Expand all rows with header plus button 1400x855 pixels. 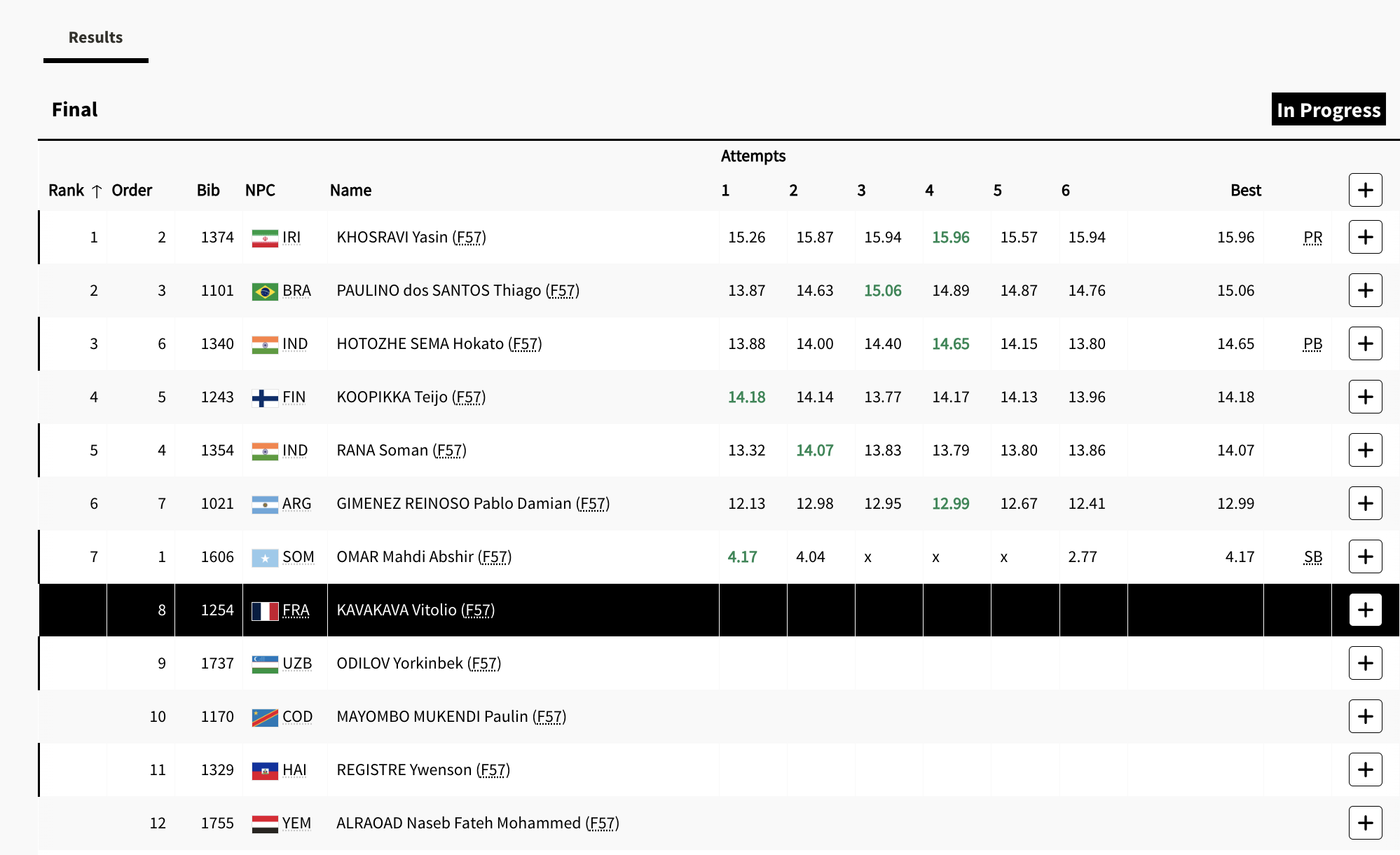[x=1365, y=190]
